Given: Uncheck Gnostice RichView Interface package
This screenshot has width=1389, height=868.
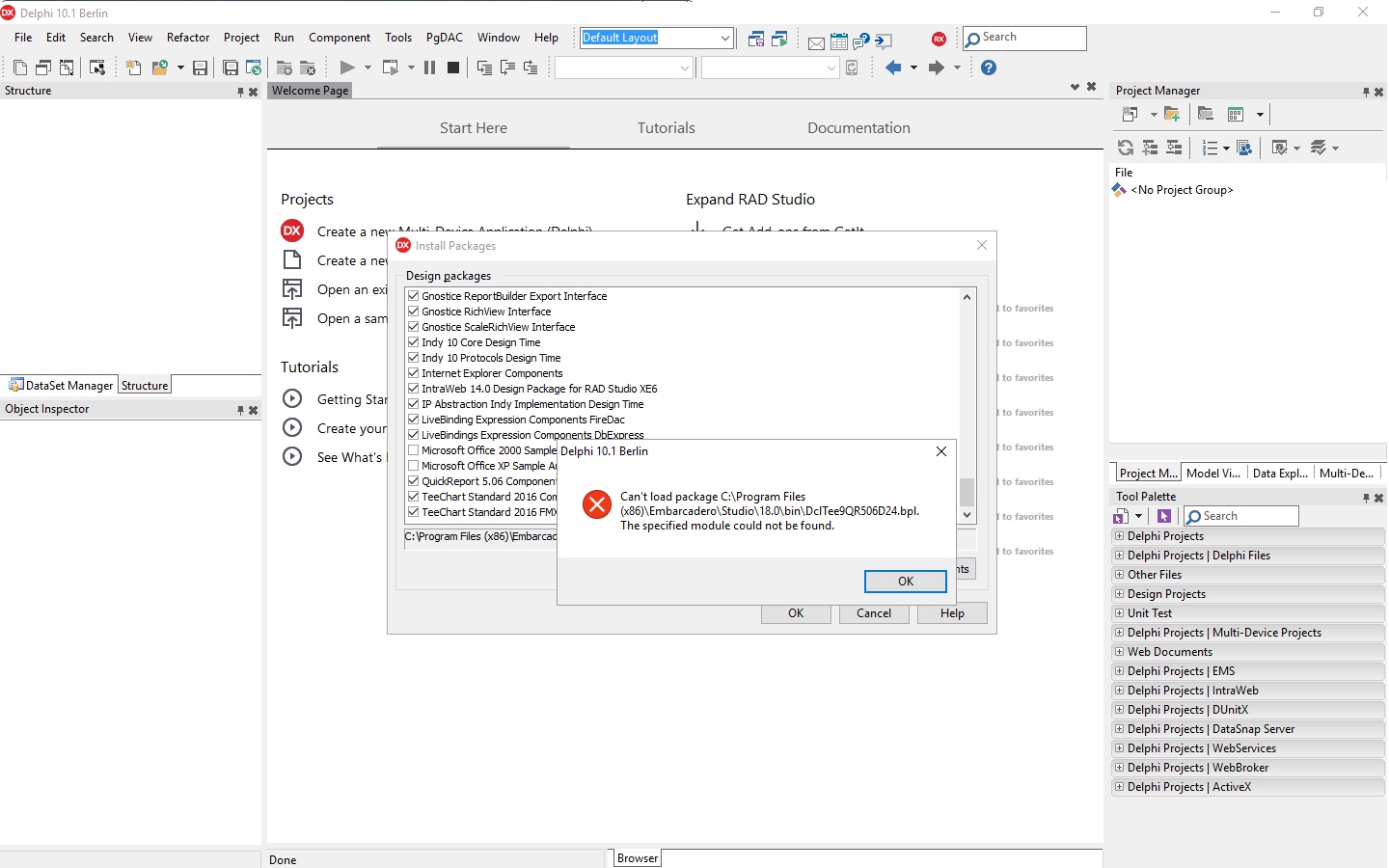Looking at the screenshot, I should point(413,312).
